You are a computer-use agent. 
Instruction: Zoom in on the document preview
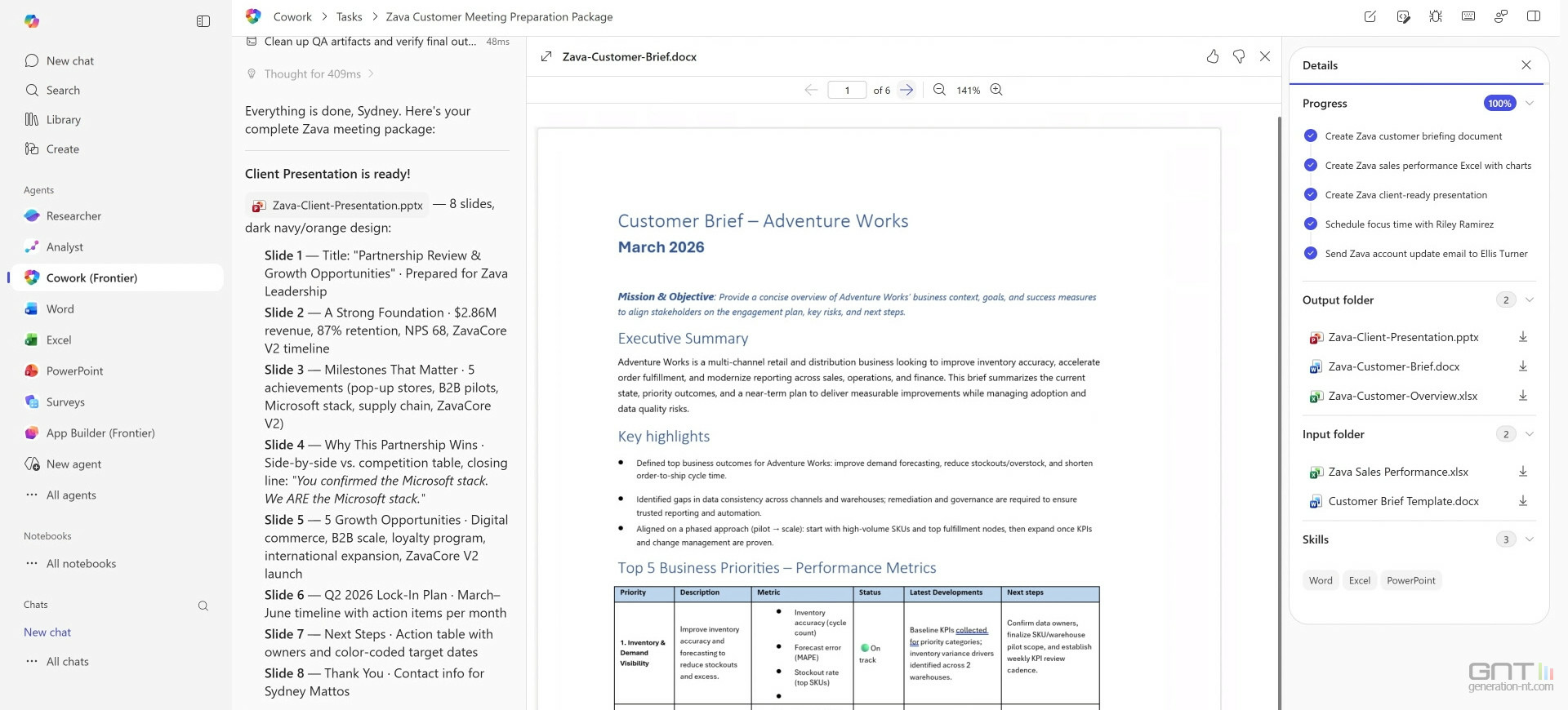coord(996,90)
